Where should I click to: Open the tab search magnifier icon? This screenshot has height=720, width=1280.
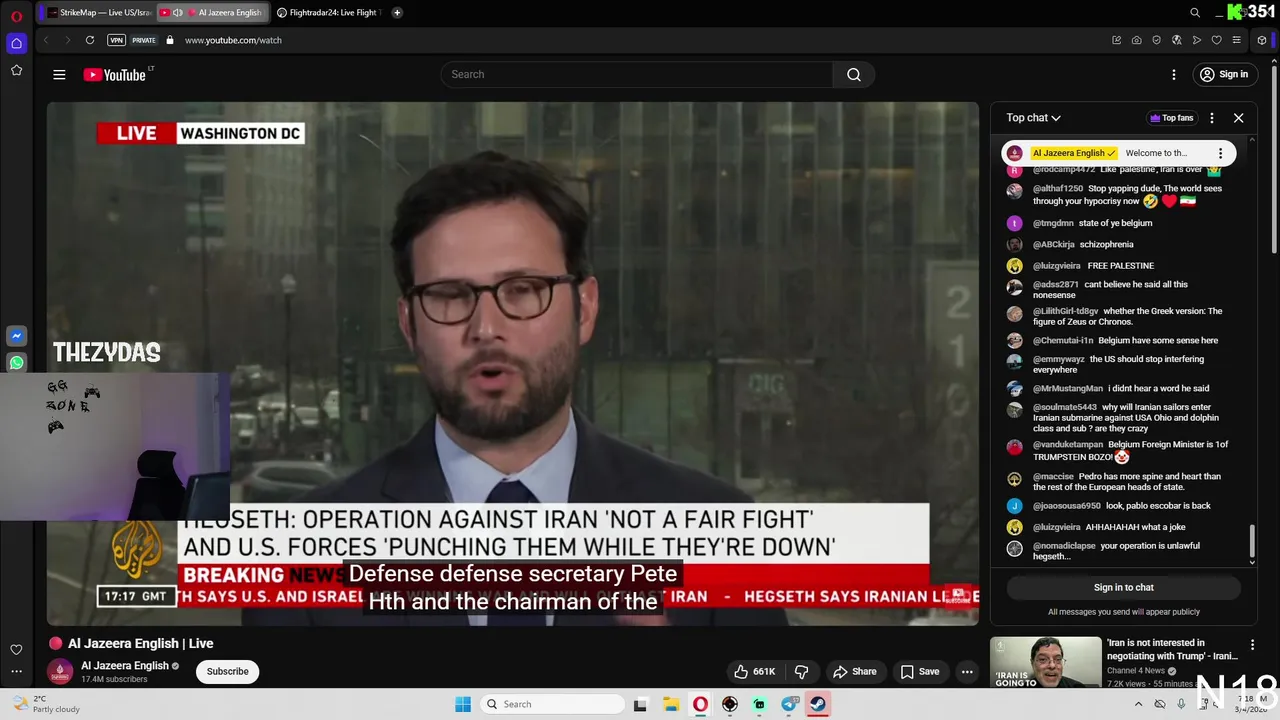click(x=1195, y=13)
